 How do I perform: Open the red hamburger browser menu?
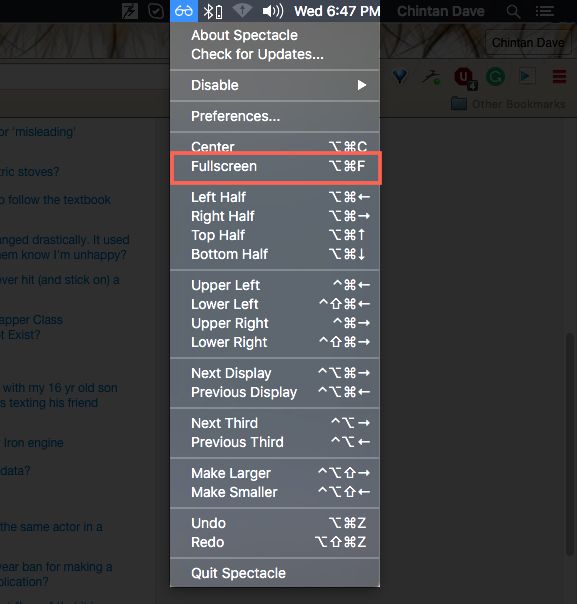click(x=559, y=76)
